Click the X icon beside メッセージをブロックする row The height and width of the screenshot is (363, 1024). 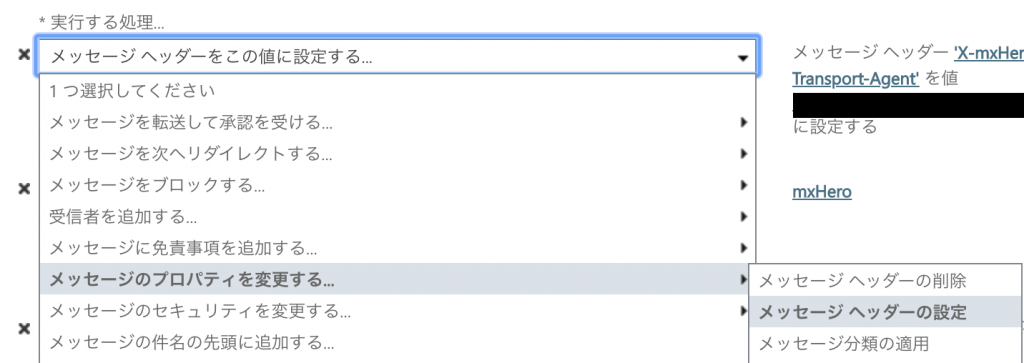point(24,189)
